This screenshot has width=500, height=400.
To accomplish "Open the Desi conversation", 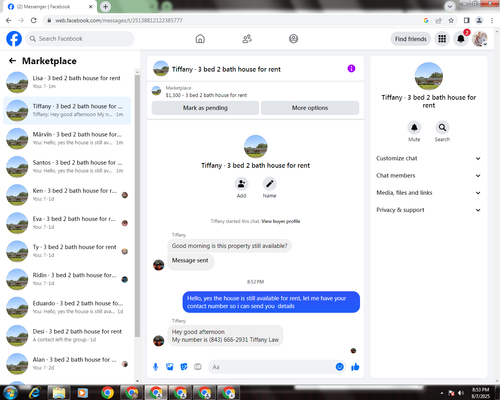I will tap(67, 336).
